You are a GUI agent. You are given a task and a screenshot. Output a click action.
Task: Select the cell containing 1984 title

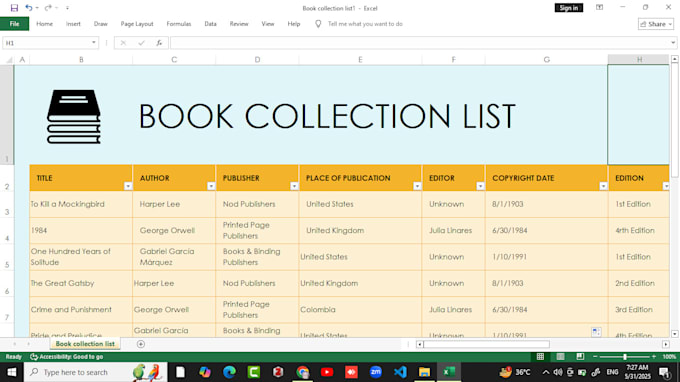tap(81, 231)
